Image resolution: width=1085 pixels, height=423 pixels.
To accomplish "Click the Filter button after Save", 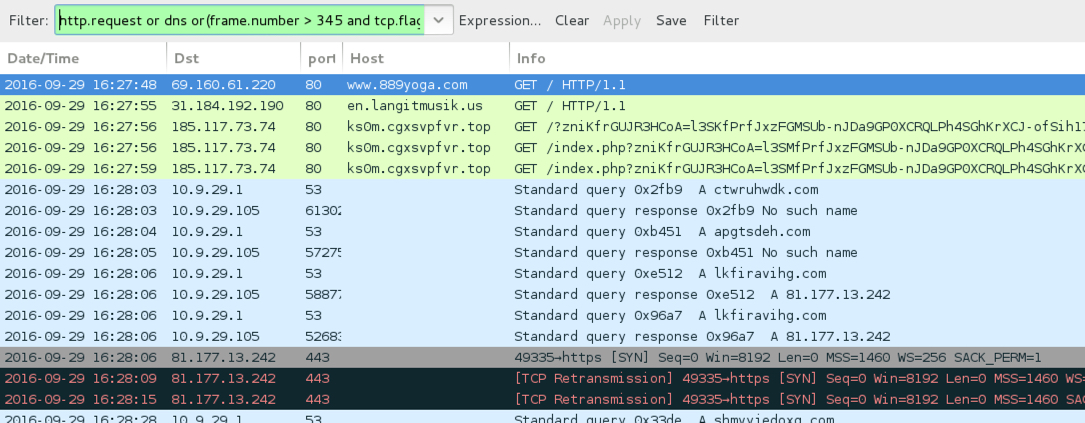I will [x=721, y=20].
